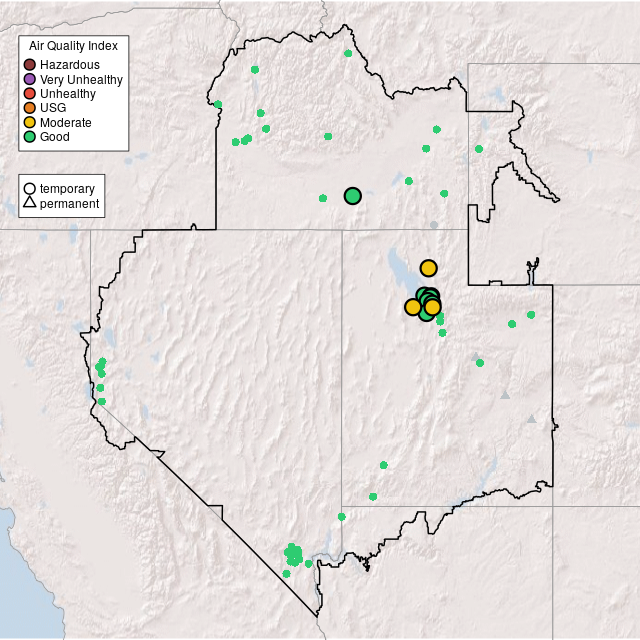This screenshot has height=640, width=640.
Task: Click the 'permanent' legend label
Action: [69, 203]
